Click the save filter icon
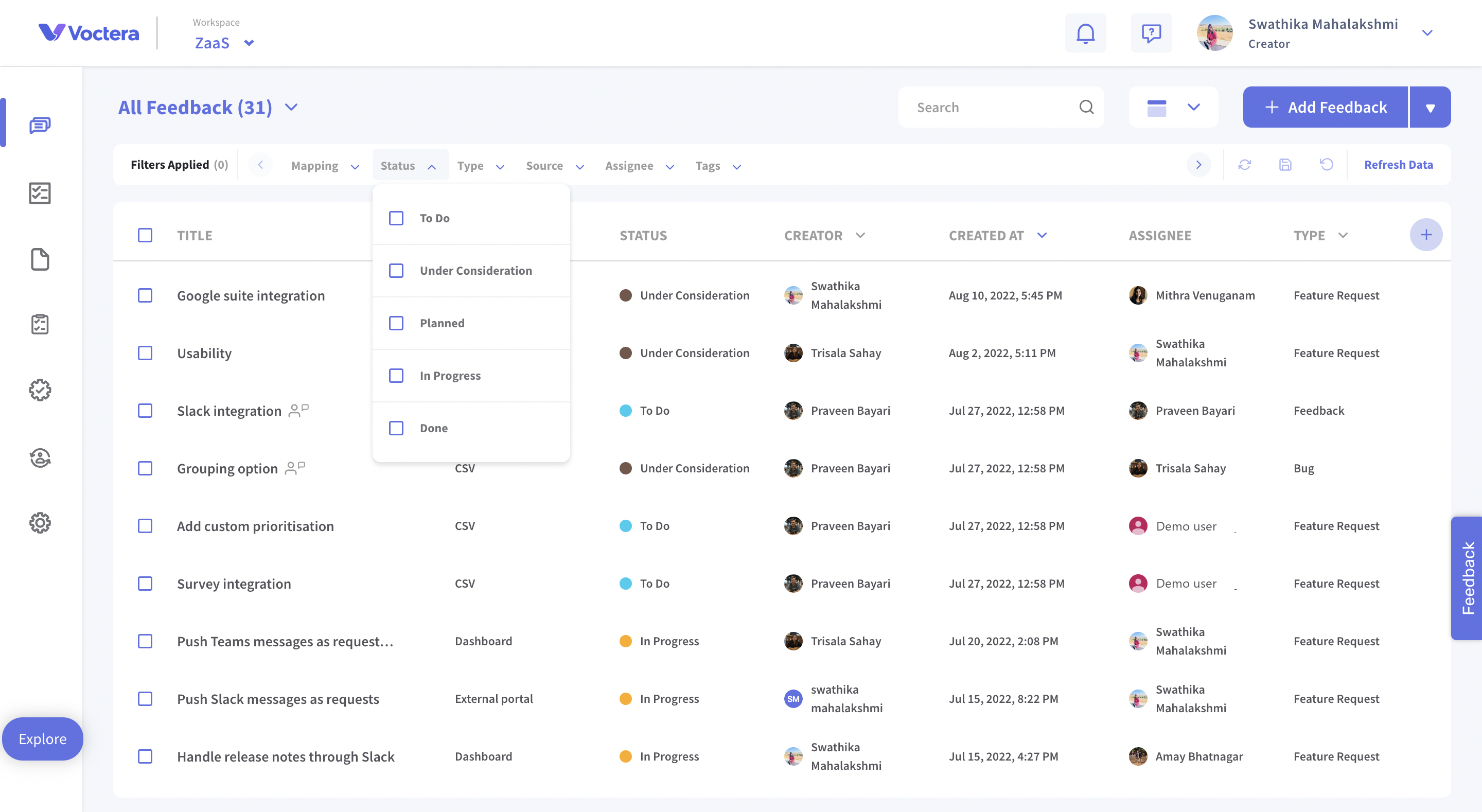Screen dimensions: 1482x812 tap(1285, 165)
